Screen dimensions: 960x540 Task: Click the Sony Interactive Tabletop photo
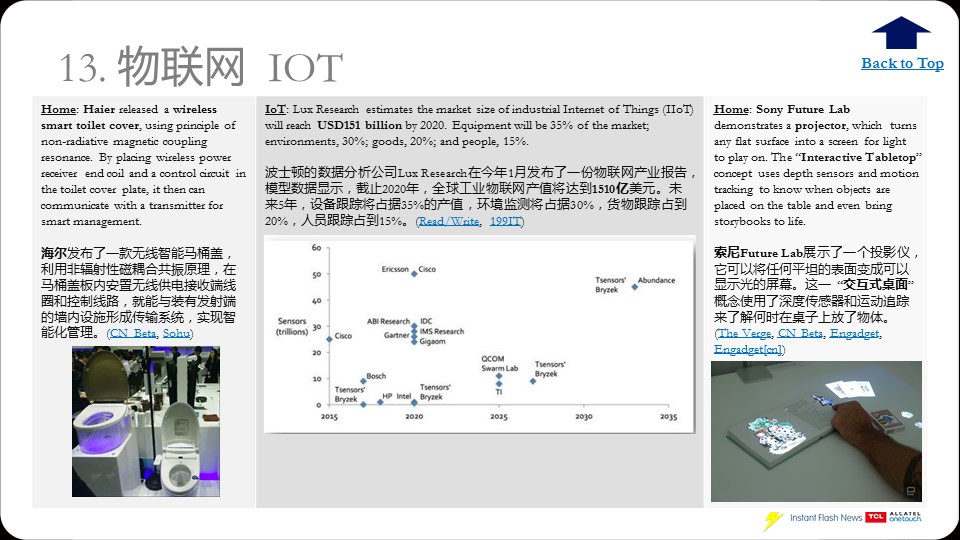(816, 431)
